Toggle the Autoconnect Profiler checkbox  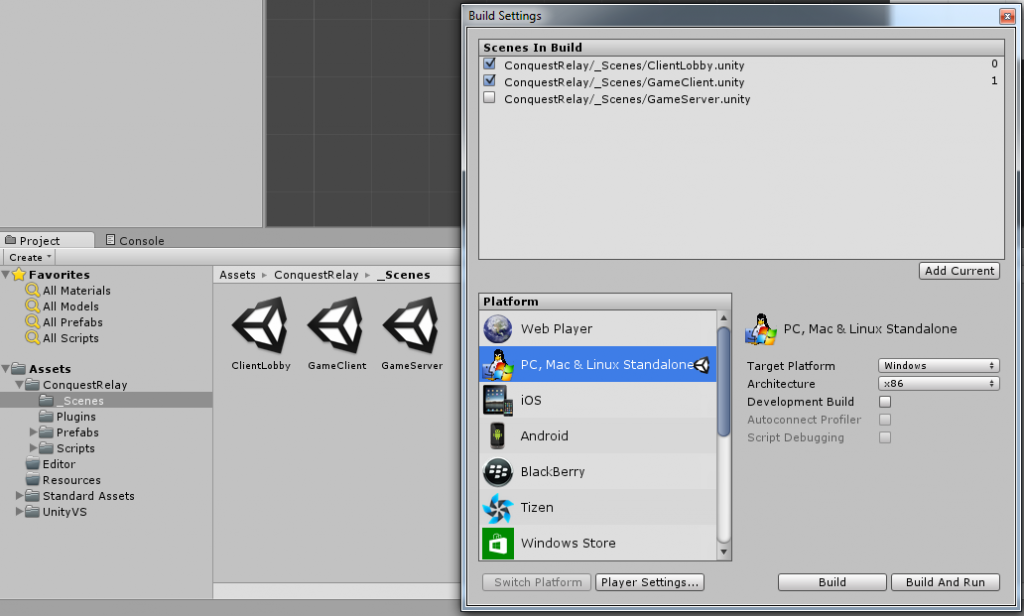click(885, 419)
